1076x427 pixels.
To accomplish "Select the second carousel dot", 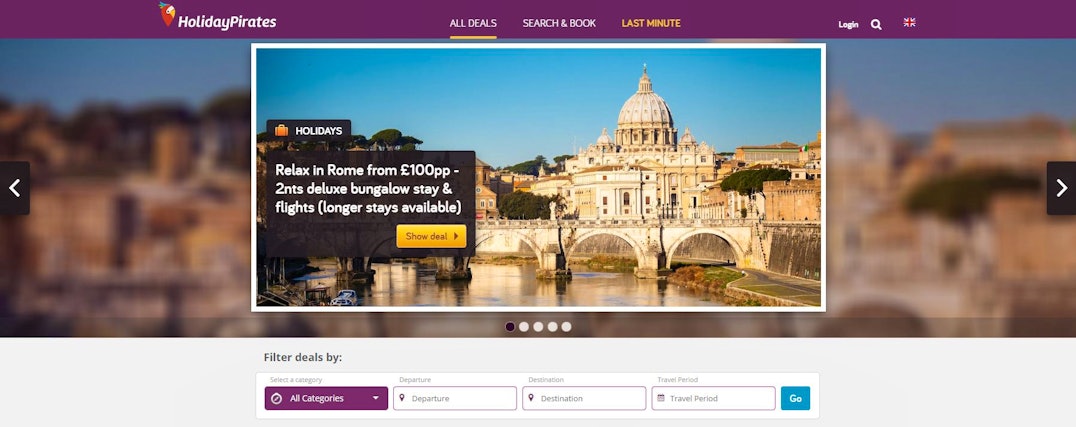I will click(x=524, y=327).
